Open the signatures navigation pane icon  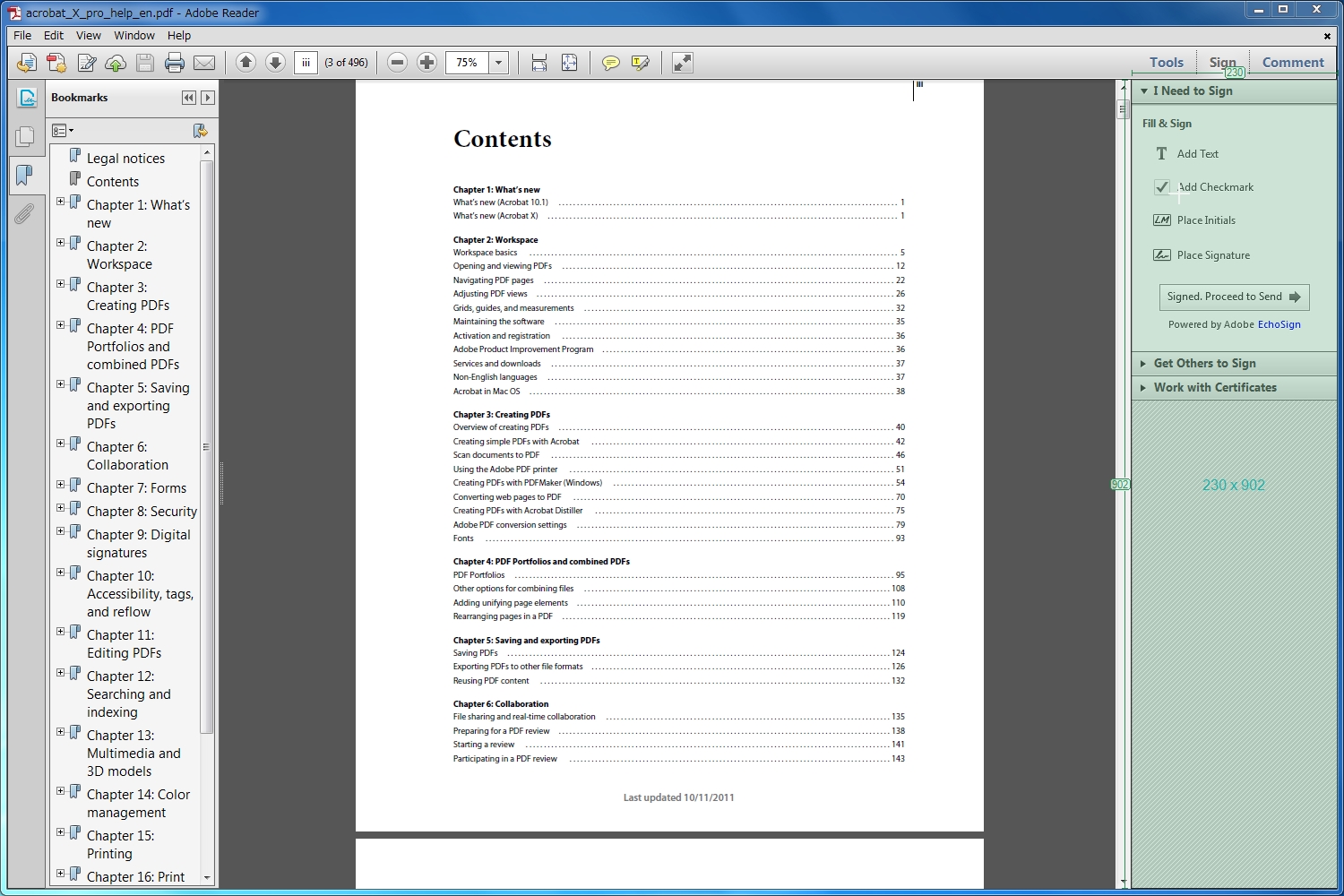[x=27, y=98]
